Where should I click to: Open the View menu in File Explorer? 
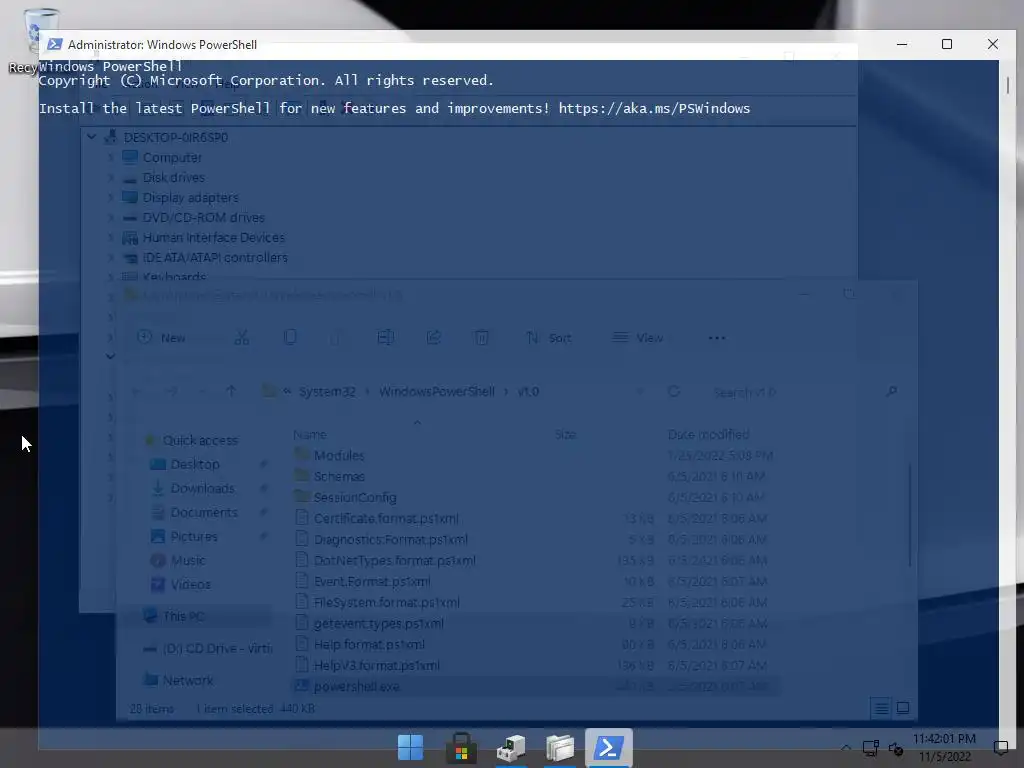(637, 338)
